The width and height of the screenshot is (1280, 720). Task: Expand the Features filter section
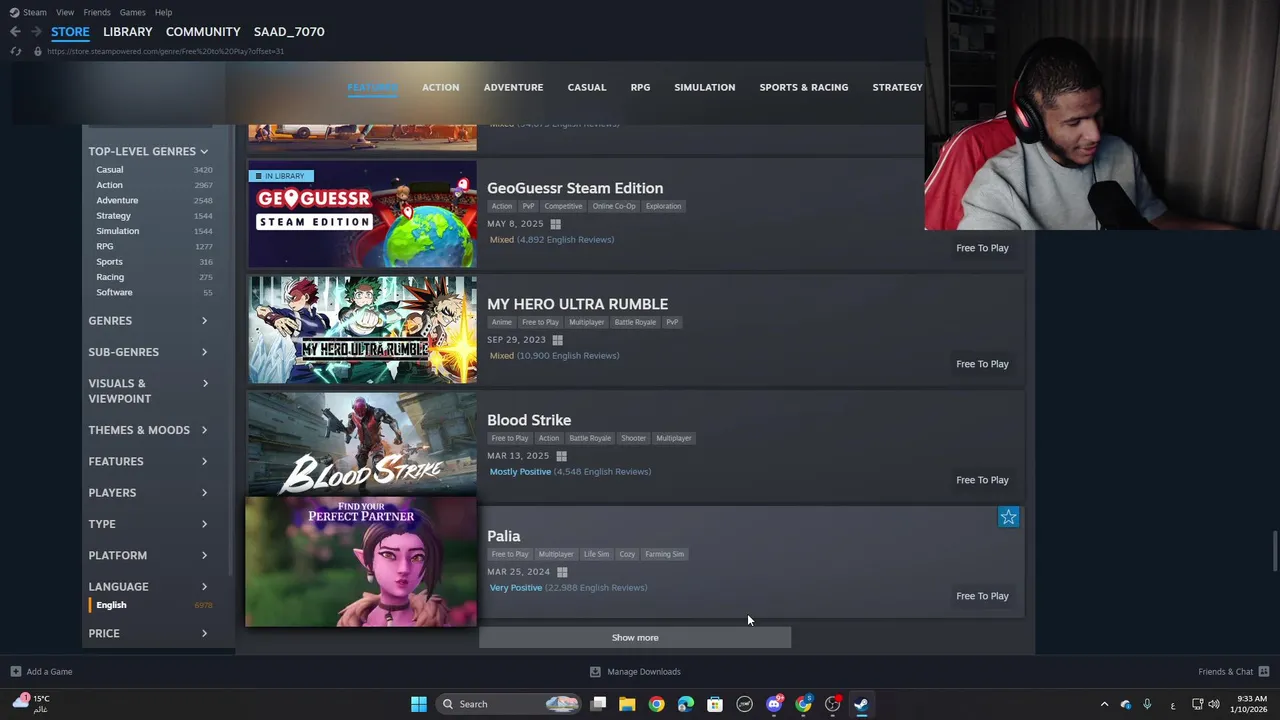pos(148,461)
